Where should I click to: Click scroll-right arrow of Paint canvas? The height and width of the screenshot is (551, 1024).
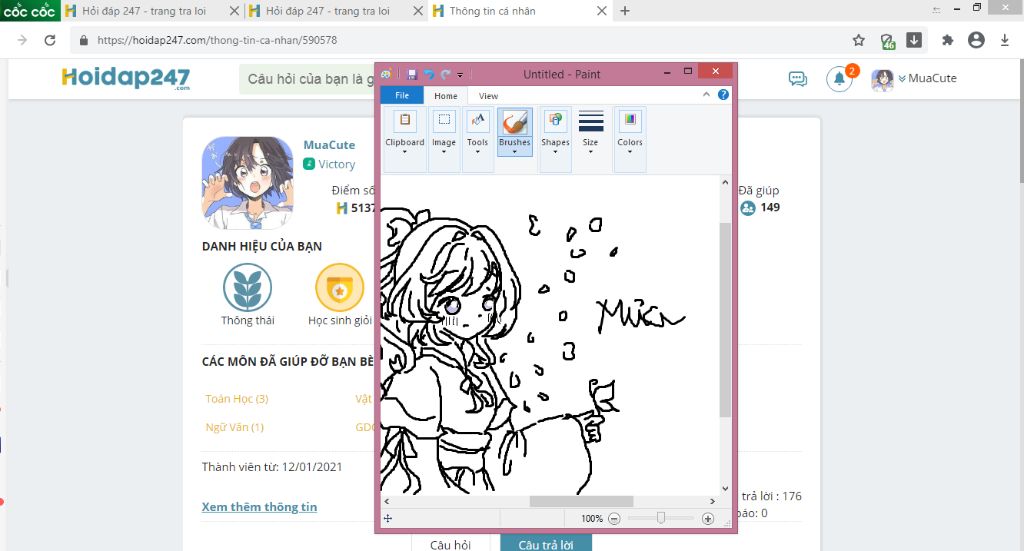pyautogui.click(x=712, y=501)
